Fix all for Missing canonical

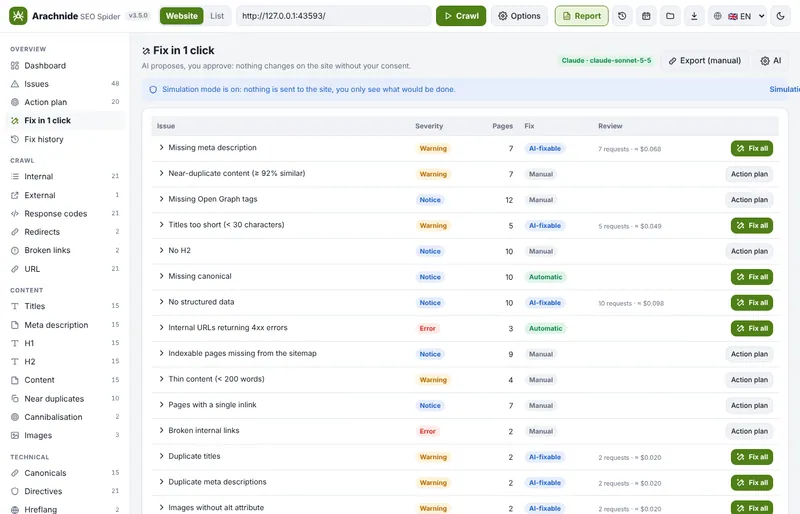[x=752, y=277]
